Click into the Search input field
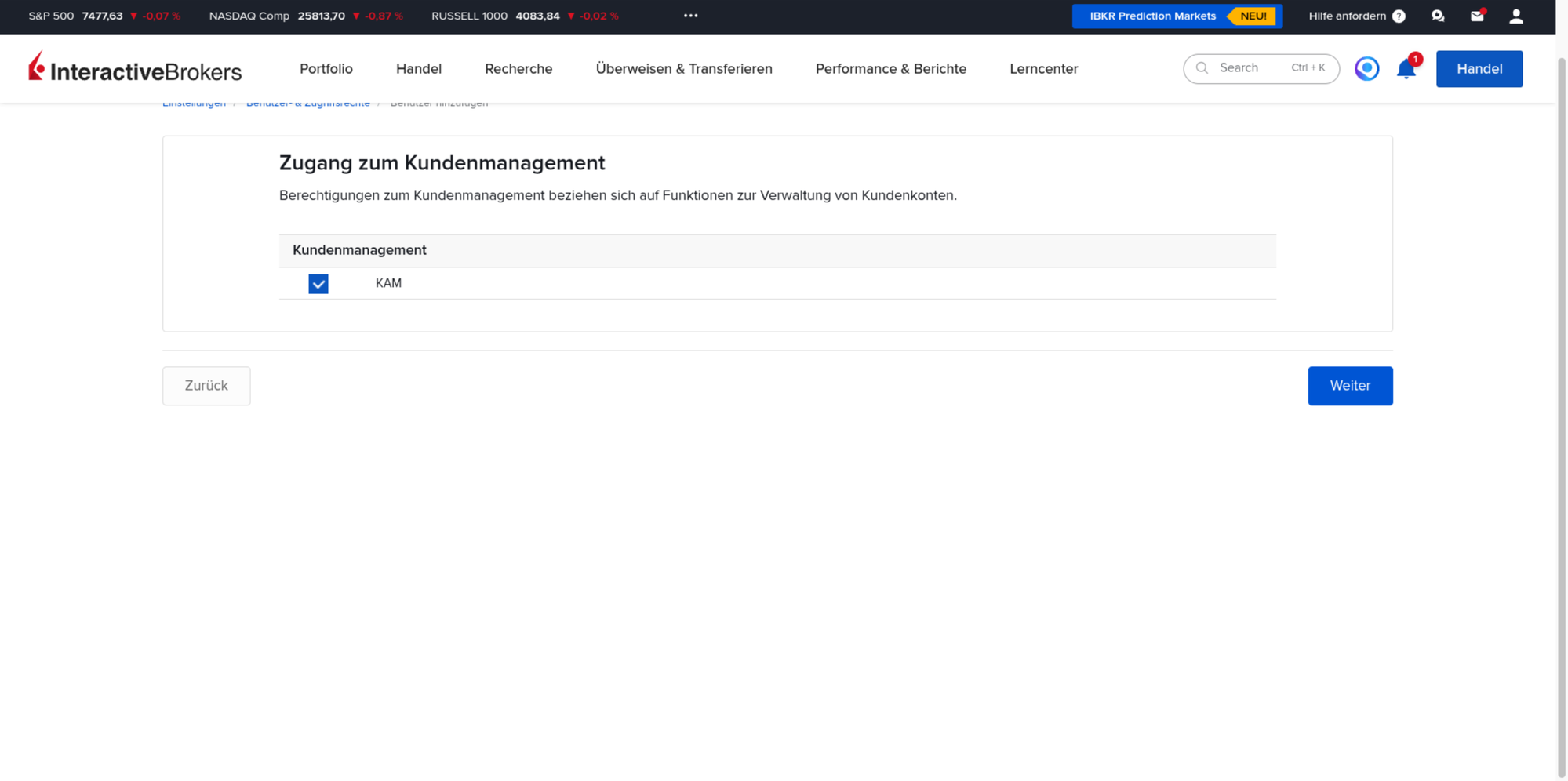 (1261, 68)
